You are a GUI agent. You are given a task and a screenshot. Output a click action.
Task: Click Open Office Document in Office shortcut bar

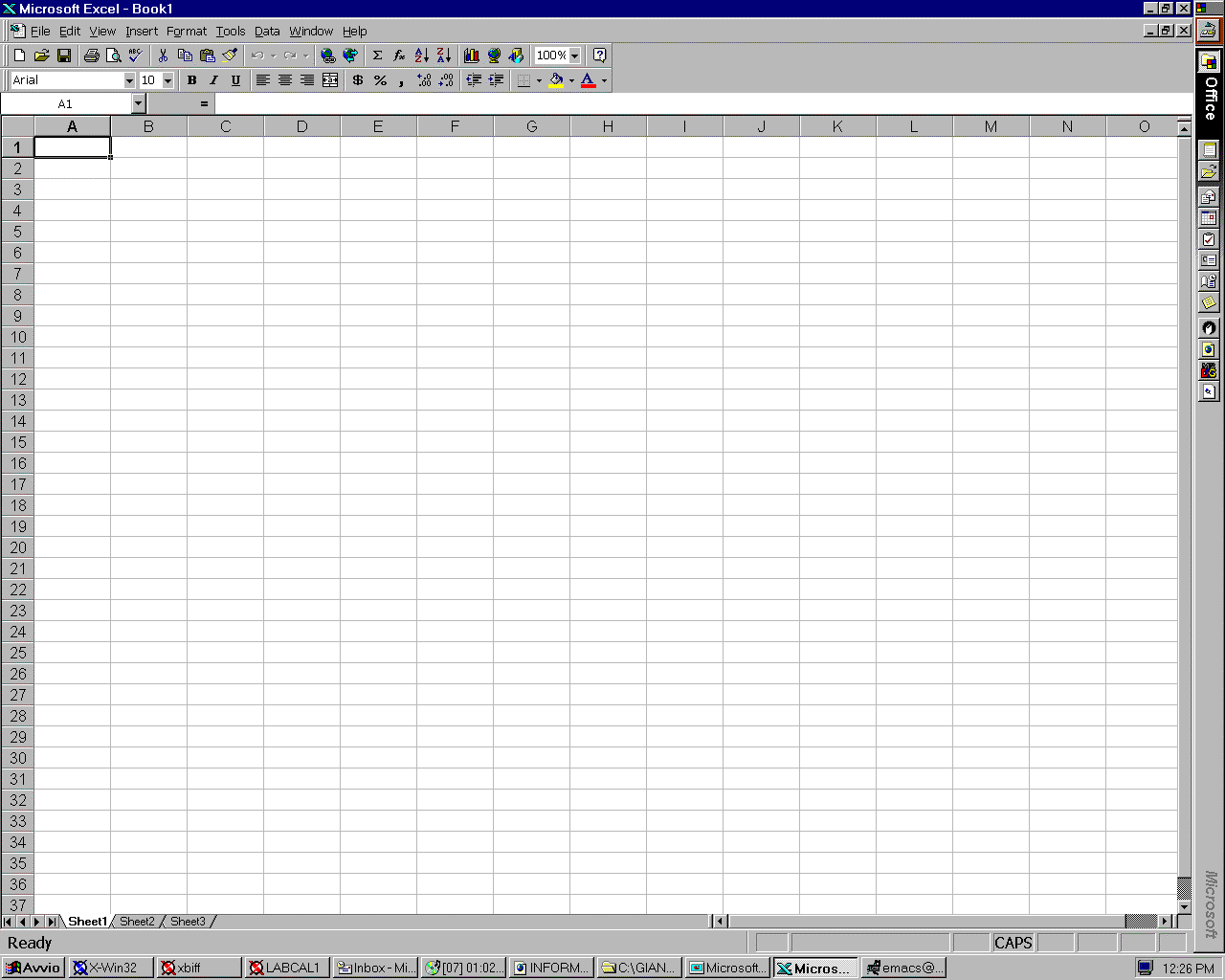[x=1210, y=172]
